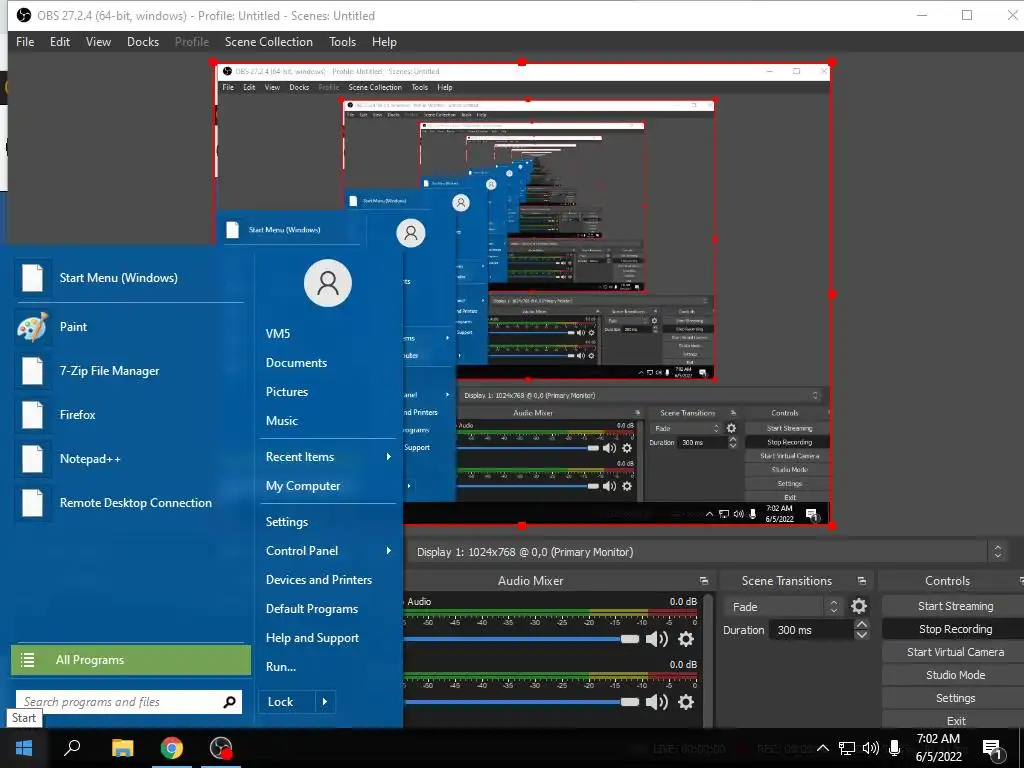Mute the upper Audio mixer track
Viewport: 1024px width, 768px height.
(656, 639)
